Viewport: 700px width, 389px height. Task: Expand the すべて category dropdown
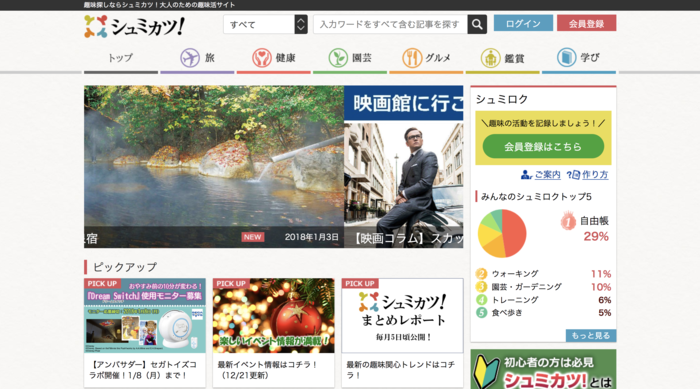tap(265, 24)
